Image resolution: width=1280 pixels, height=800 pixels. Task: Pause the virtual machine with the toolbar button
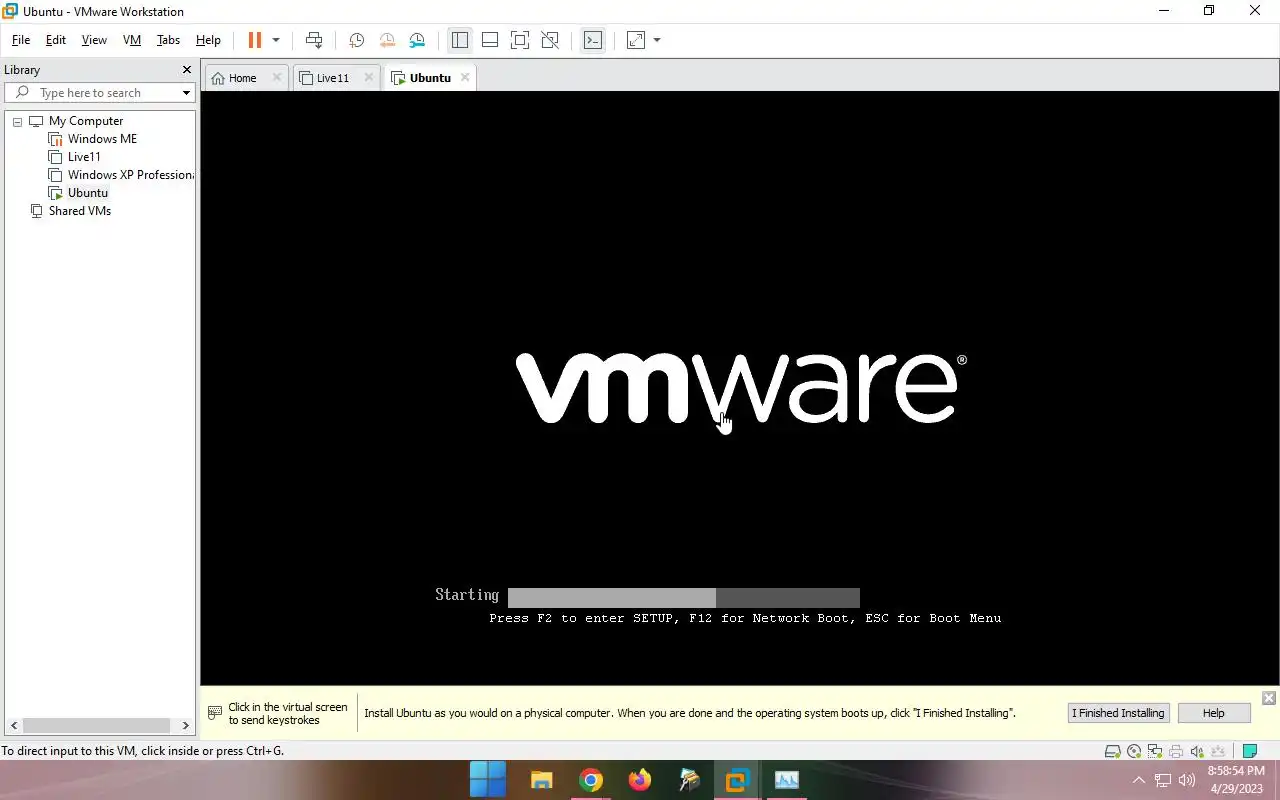tap(254, 40)
